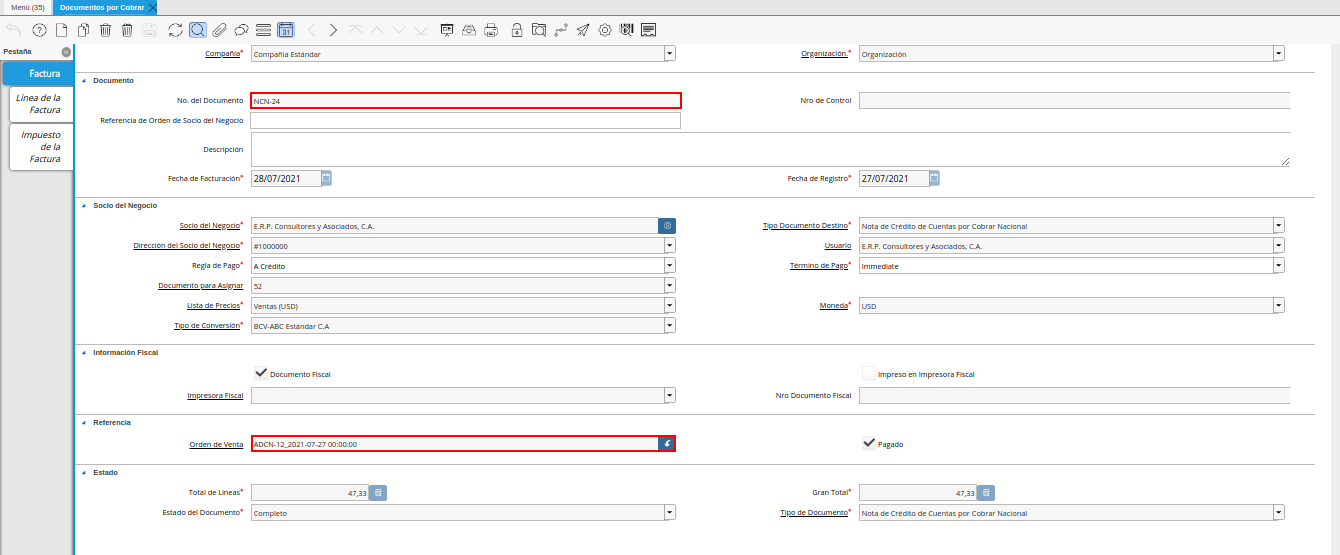
Task: Expand the Moneda dropdown list
Action: [x=1279, y=306]
